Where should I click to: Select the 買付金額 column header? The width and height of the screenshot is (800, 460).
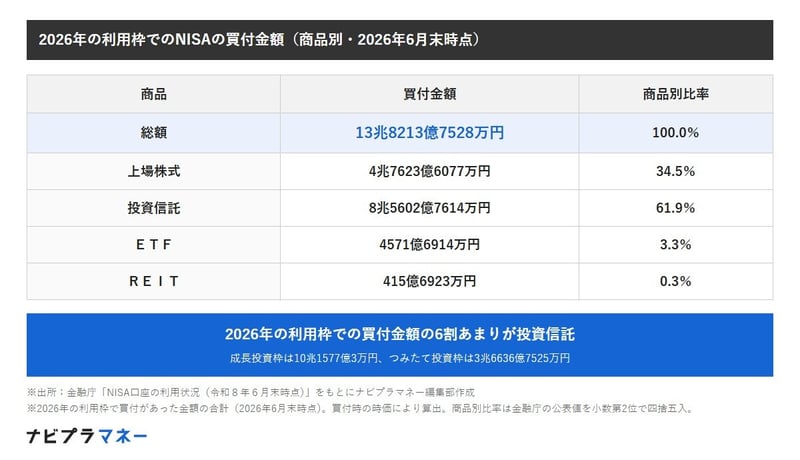point(430,94)
